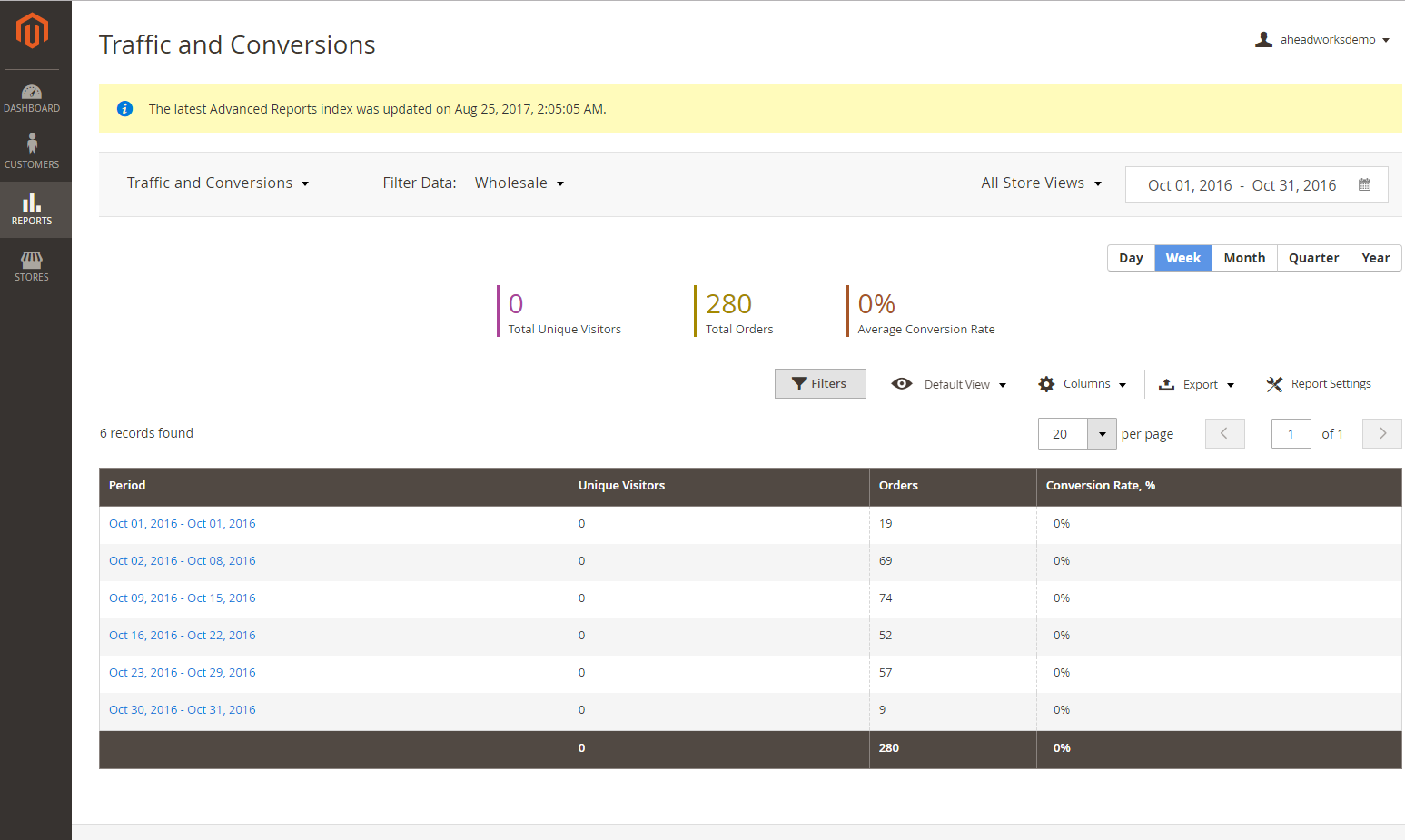1405x840 pixels.
Task: Switch period grouping to Quarter
Action: (x=1313, y=258)
